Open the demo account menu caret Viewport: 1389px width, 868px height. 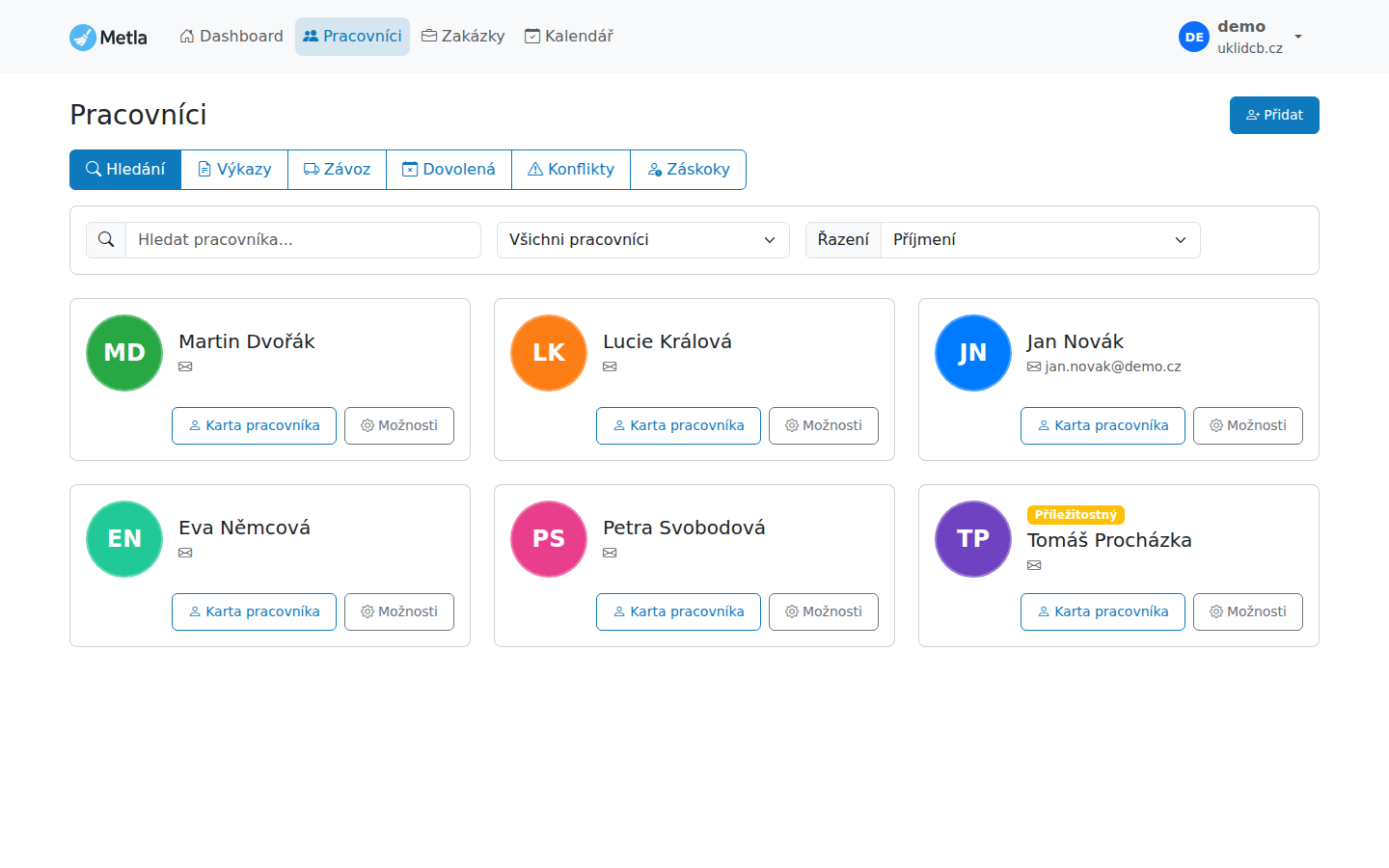coord(1298,37)
